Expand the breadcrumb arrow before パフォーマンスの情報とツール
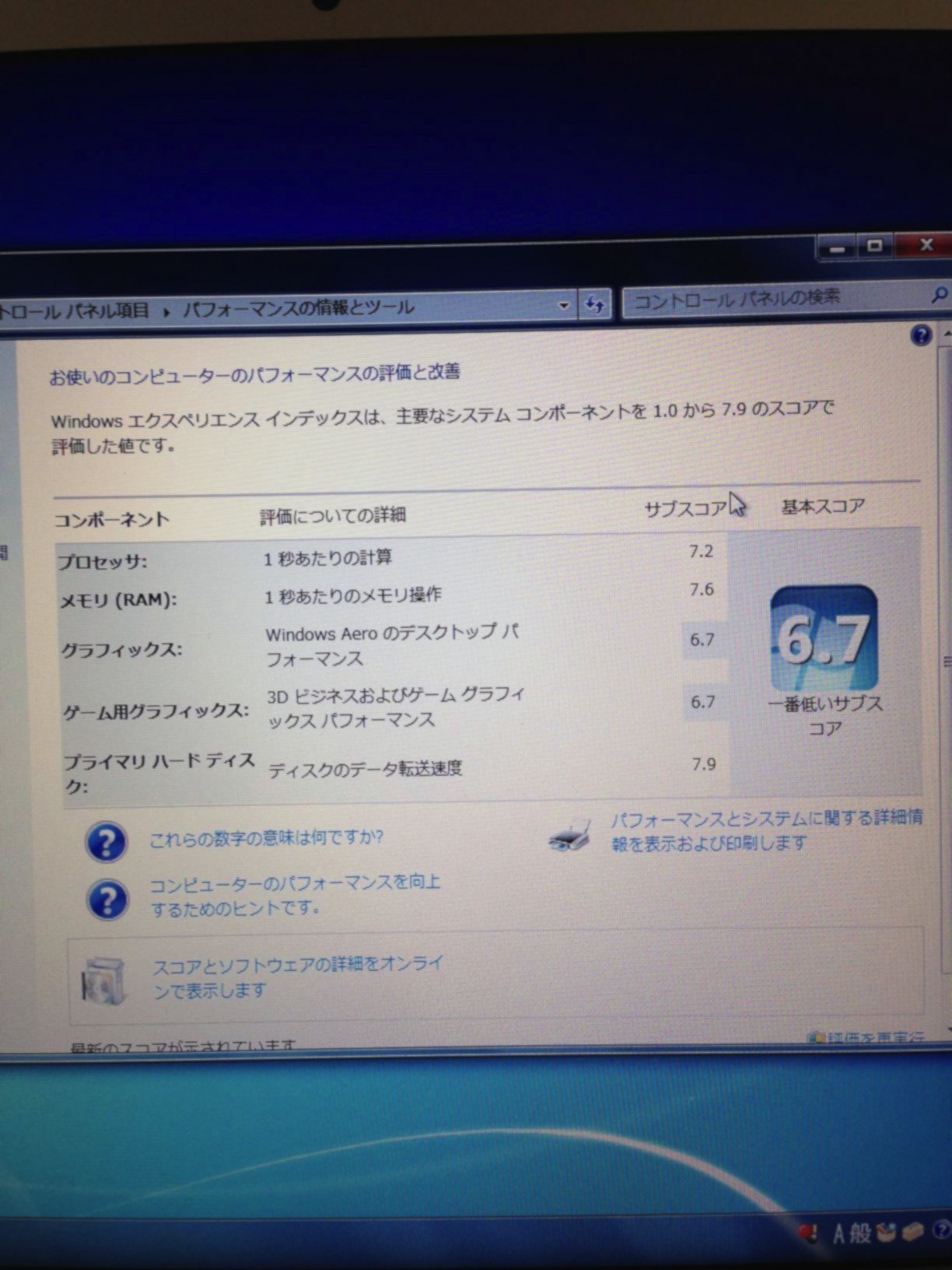The image size is (952, 1270). tap(166, 310)
